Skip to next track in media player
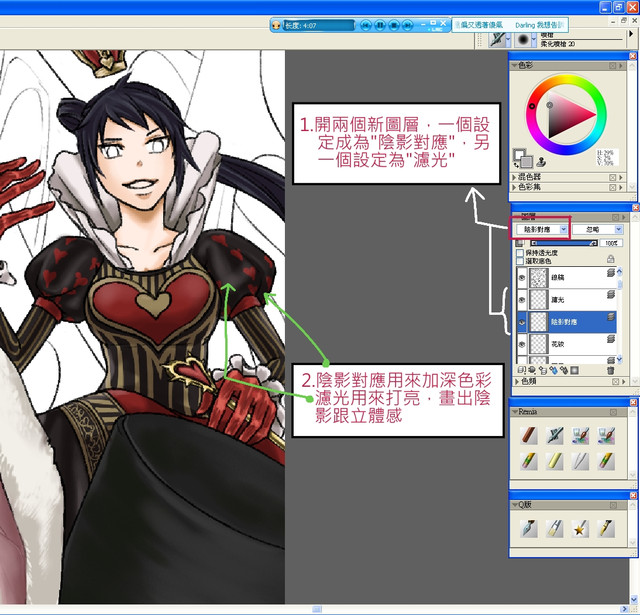640x615 pixels. click(408, 25)
